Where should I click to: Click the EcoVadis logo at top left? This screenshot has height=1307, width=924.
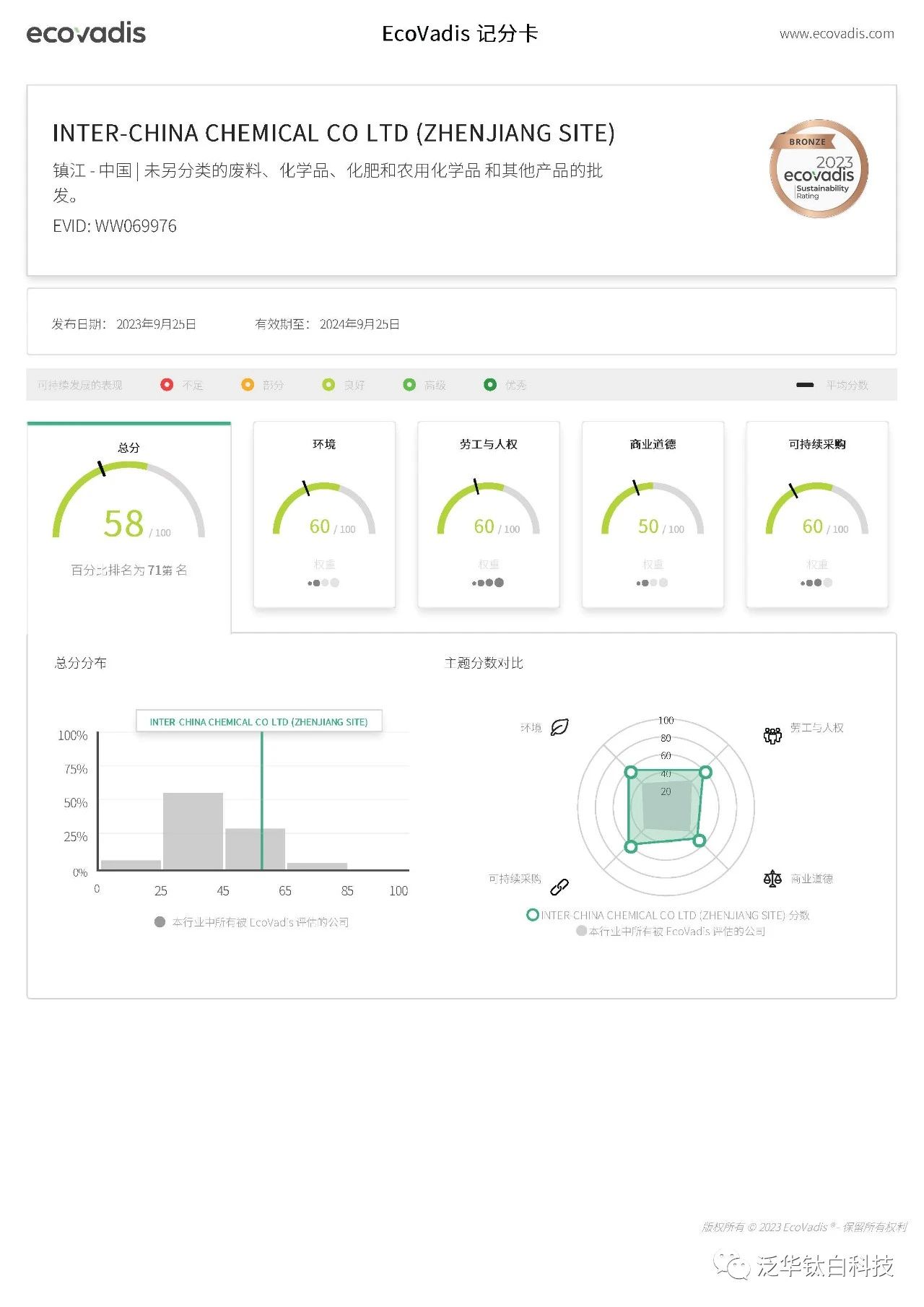pyautogui.click(x=86, y=32)
